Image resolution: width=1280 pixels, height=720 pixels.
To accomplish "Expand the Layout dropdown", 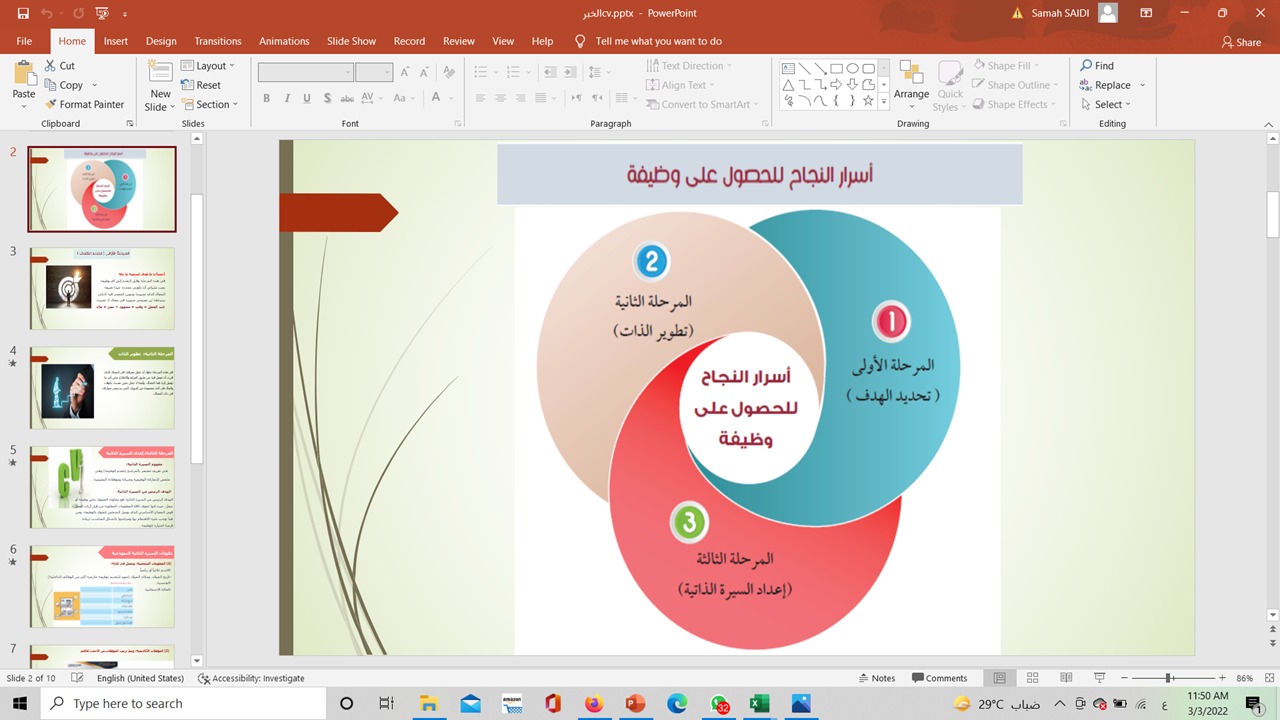I will click(x=208, y=66).
